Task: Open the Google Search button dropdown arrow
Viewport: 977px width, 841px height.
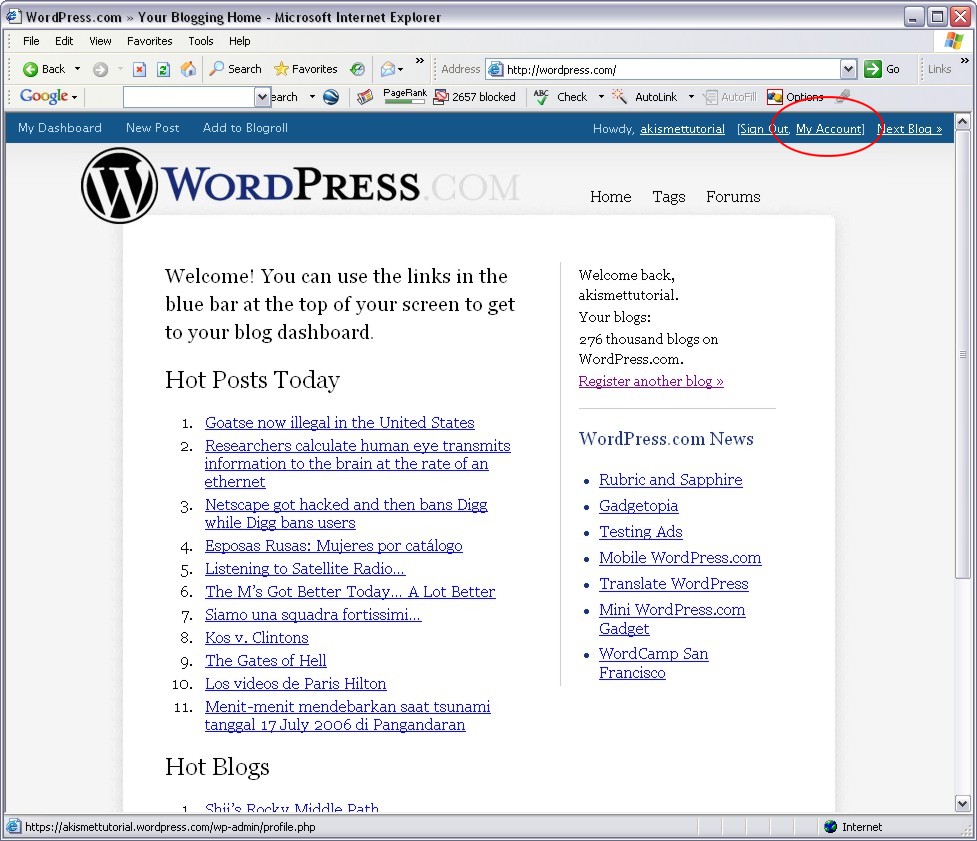Action: point(312,97)
